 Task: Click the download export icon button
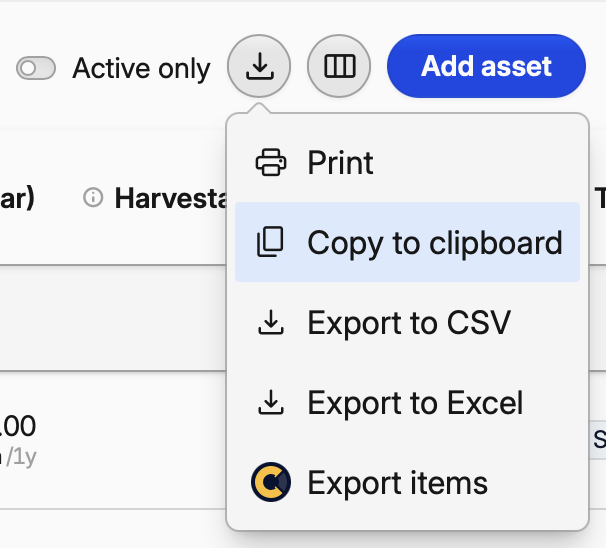(x=259, y=66)
